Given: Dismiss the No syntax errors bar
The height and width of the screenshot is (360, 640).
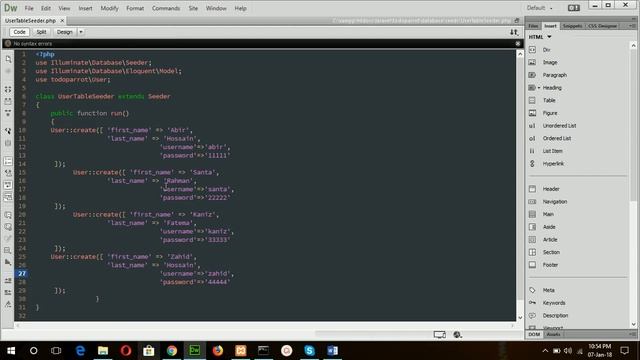Looking at the screenshot, I should point(518,43).
